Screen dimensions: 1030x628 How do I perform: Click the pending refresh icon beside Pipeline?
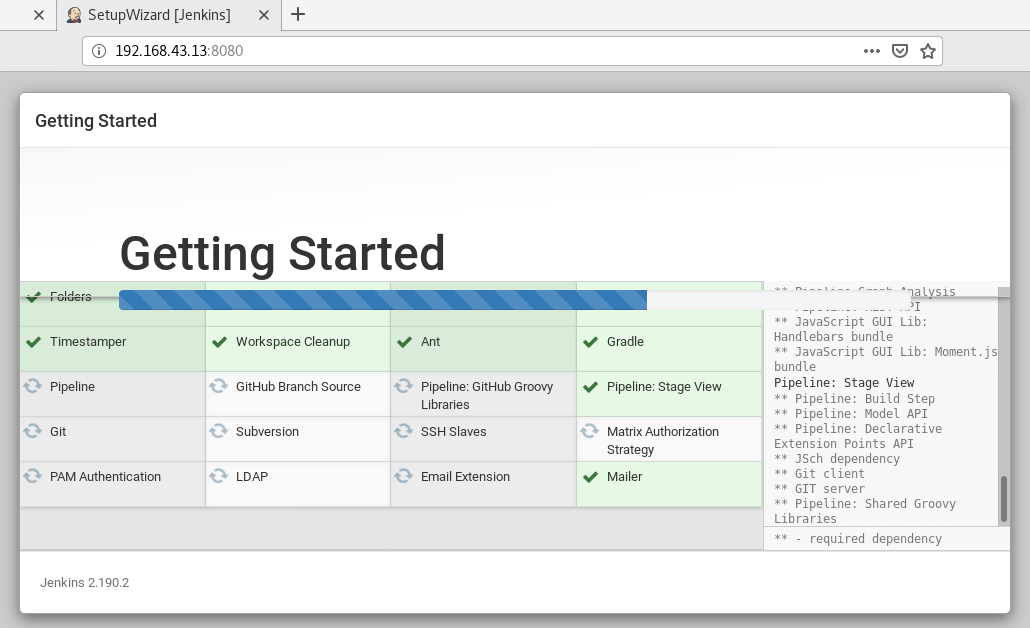(33, 386)
